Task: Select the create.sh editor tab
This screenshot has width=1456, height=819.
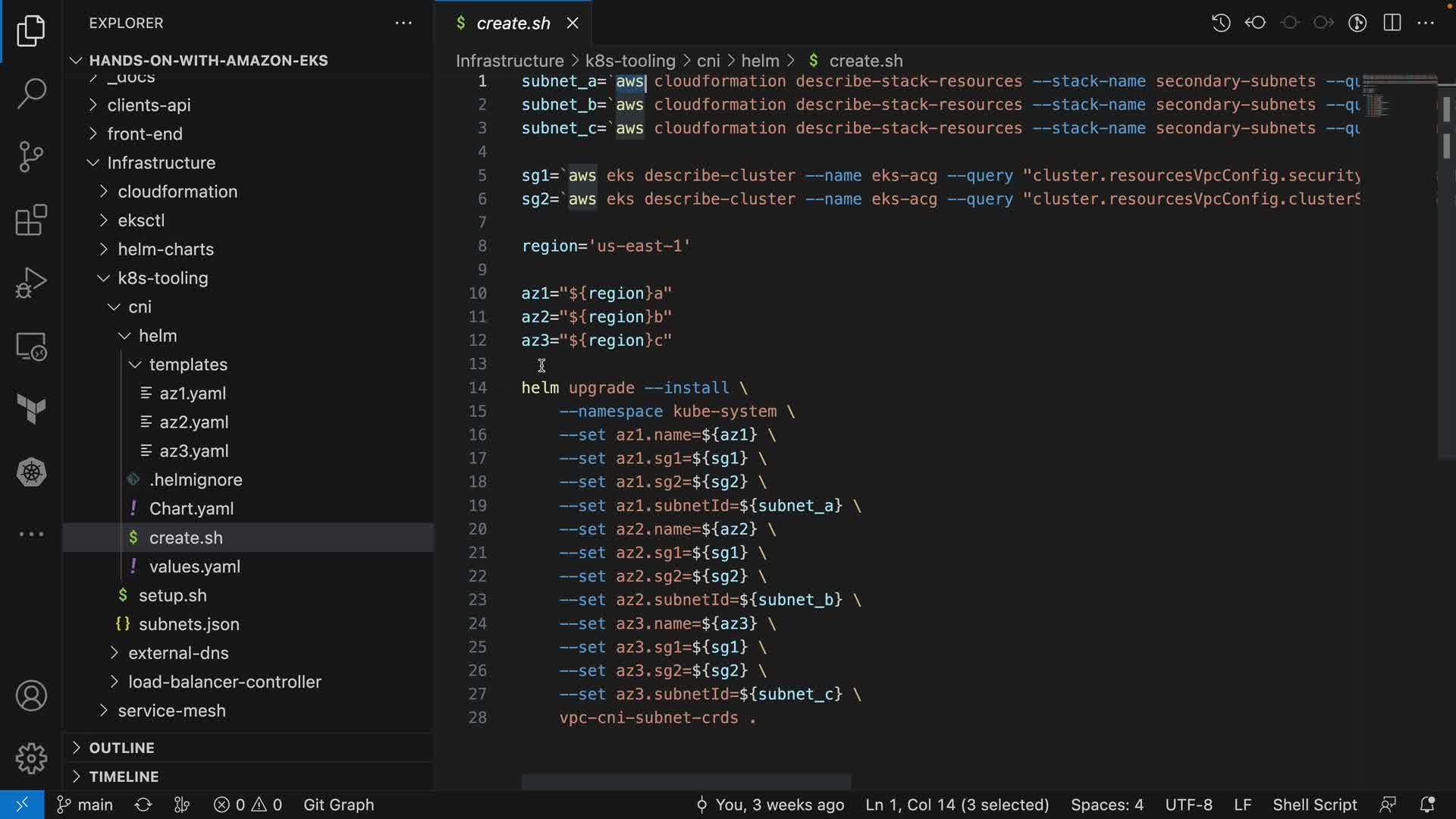Action: click(x=513, y=24)
